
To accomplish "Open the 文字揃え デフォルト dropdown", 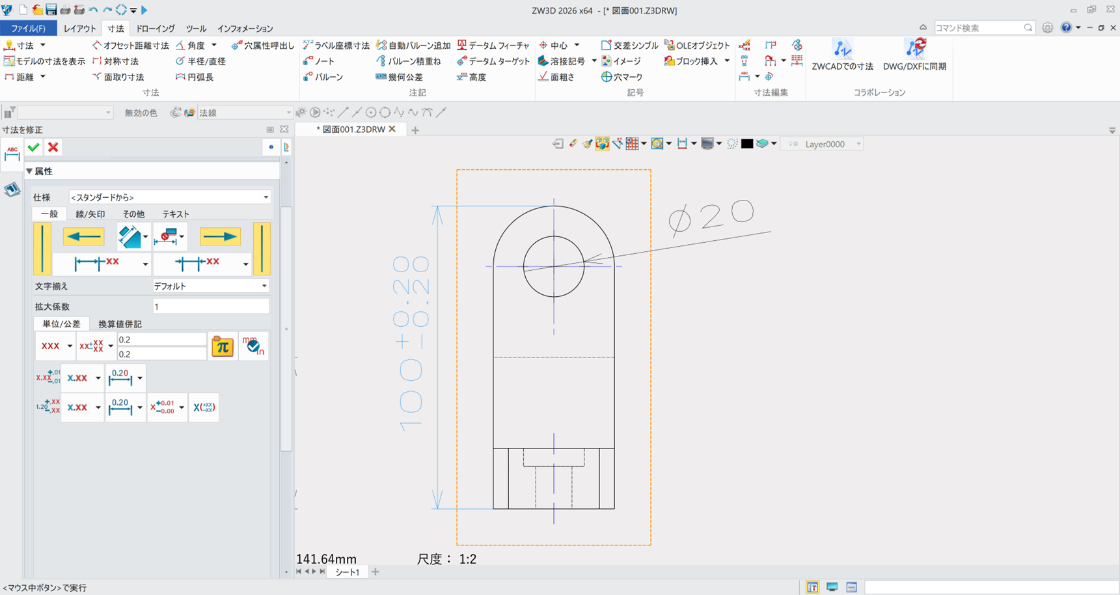I will tap(211, 286).
